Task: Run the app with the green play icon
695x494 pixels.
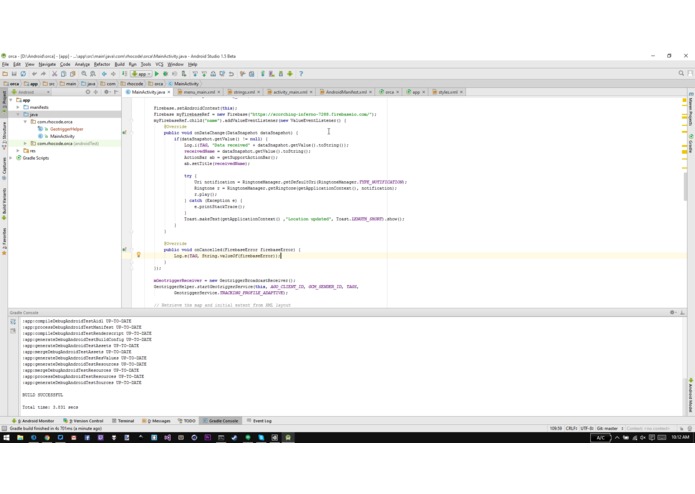Action: [x=156, y=74]
